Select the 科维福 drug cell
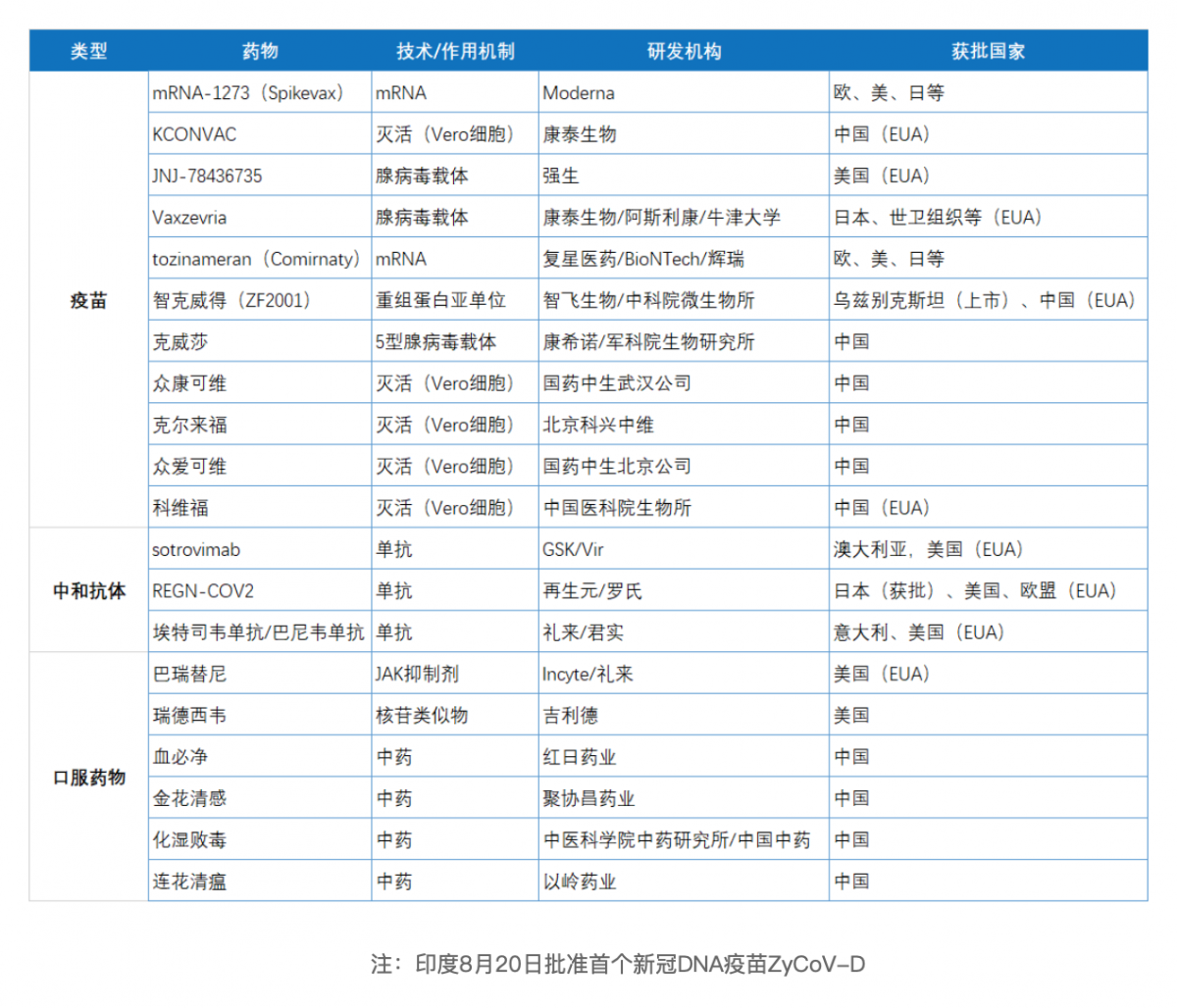The height and width of the screenshot is (1008, 1177). tap(260, 508)
